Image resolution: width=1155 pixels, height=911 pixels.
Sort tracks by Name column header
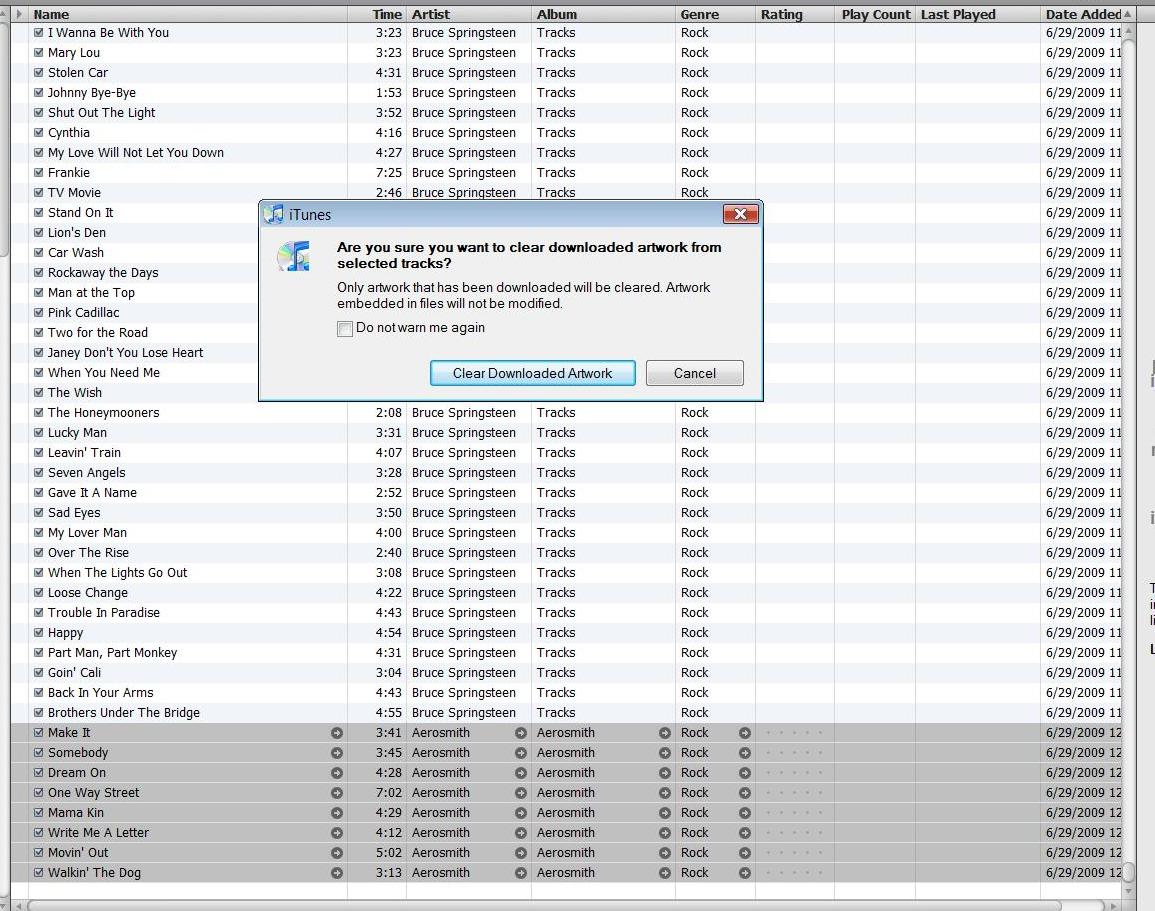(187, 14)
